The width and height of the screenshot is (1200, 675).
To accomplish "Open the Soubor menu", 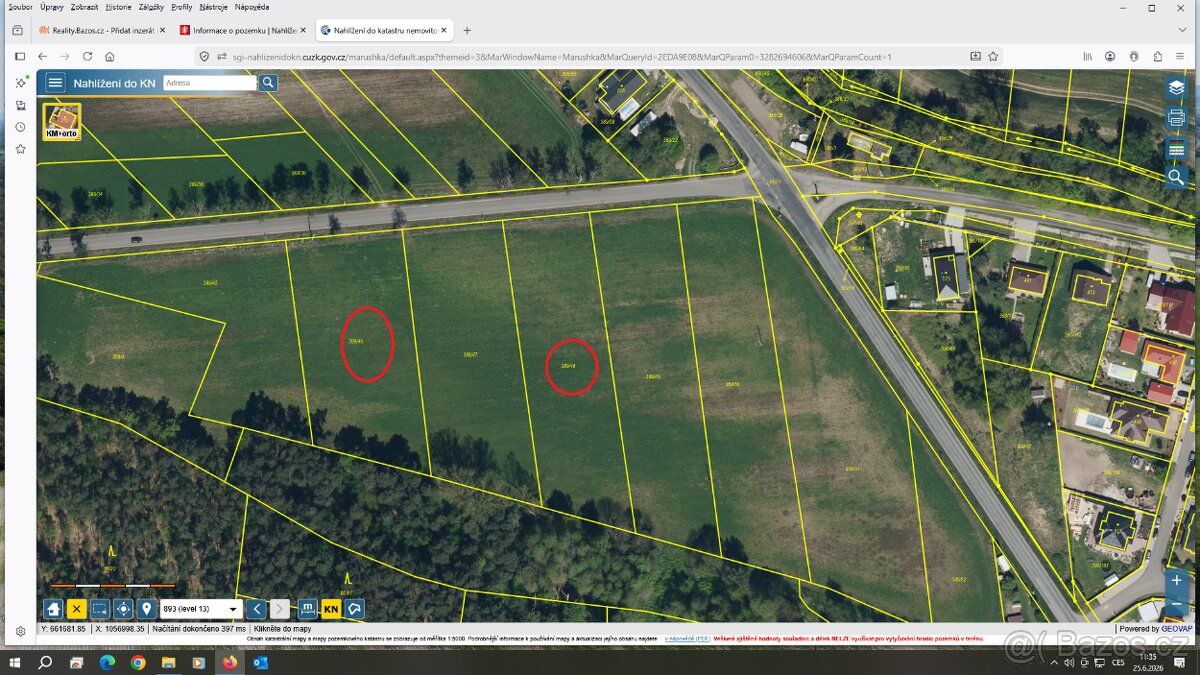I will click(20, 7).
